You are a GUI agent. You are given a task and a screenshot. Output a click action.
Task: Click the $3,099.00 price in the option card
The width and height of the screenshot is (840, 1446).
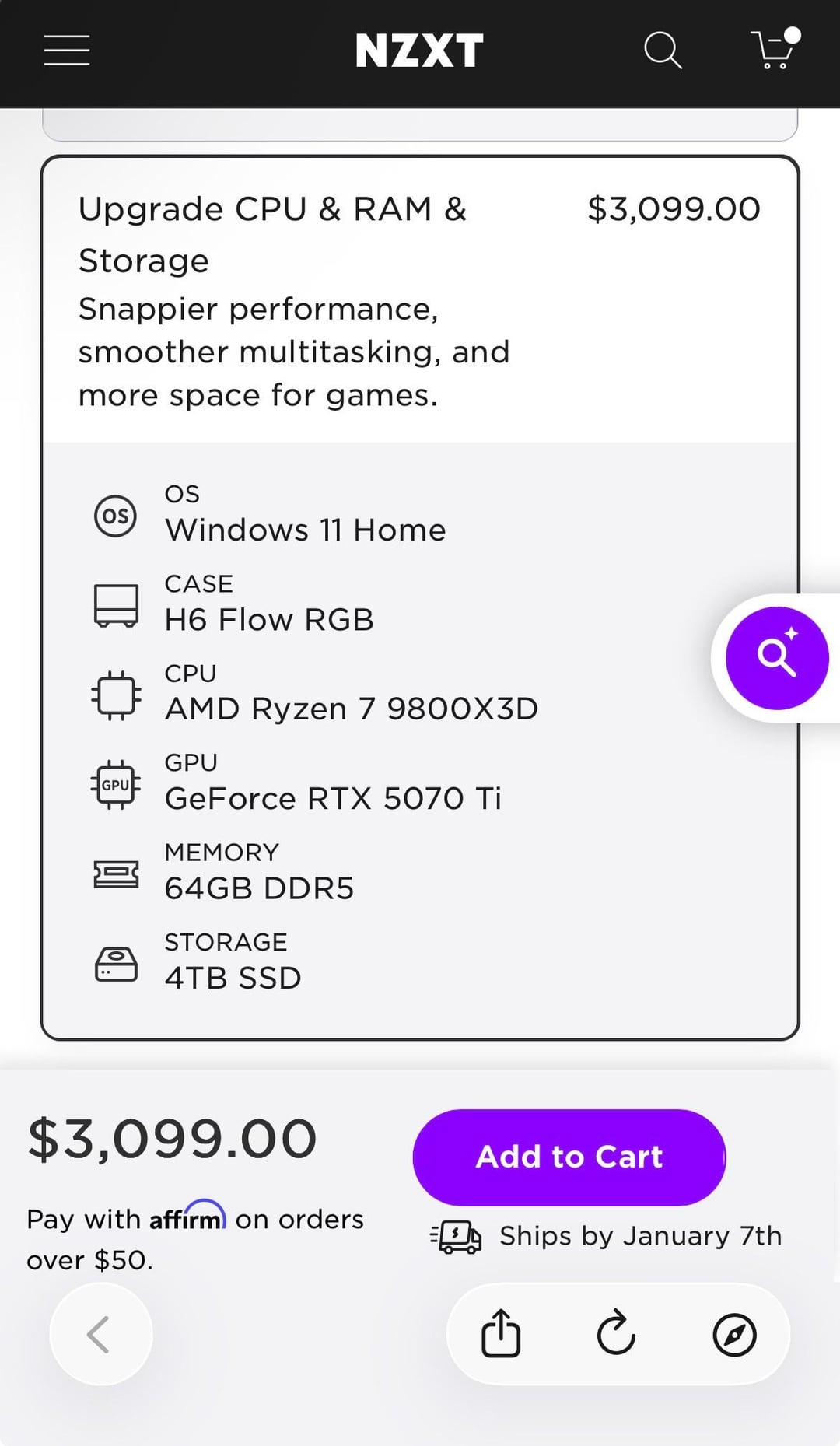point(674,209)
